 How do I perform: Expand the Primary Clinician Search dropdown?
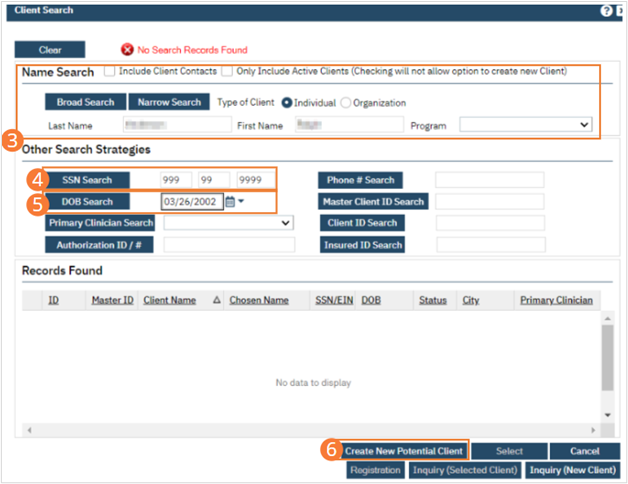click(x=228, y=223)
